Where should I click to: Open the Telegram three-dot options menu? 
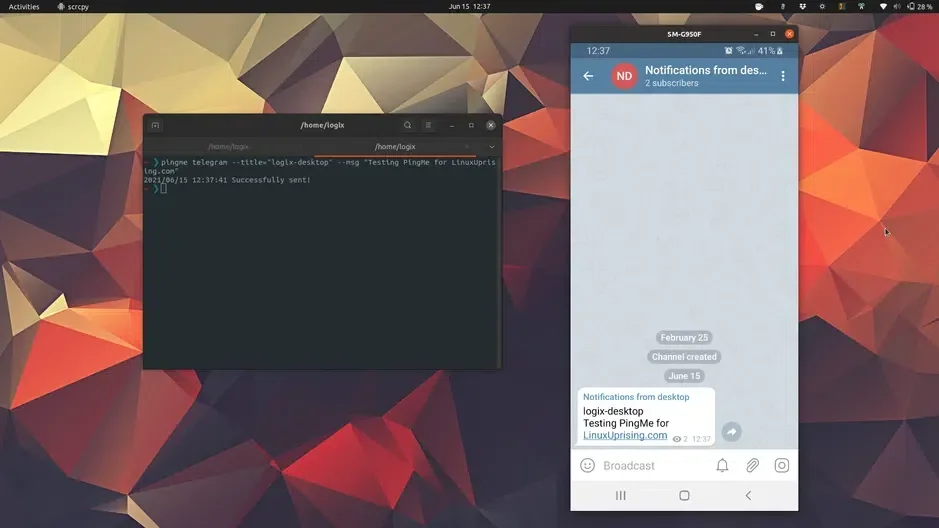tap(783, 76)
